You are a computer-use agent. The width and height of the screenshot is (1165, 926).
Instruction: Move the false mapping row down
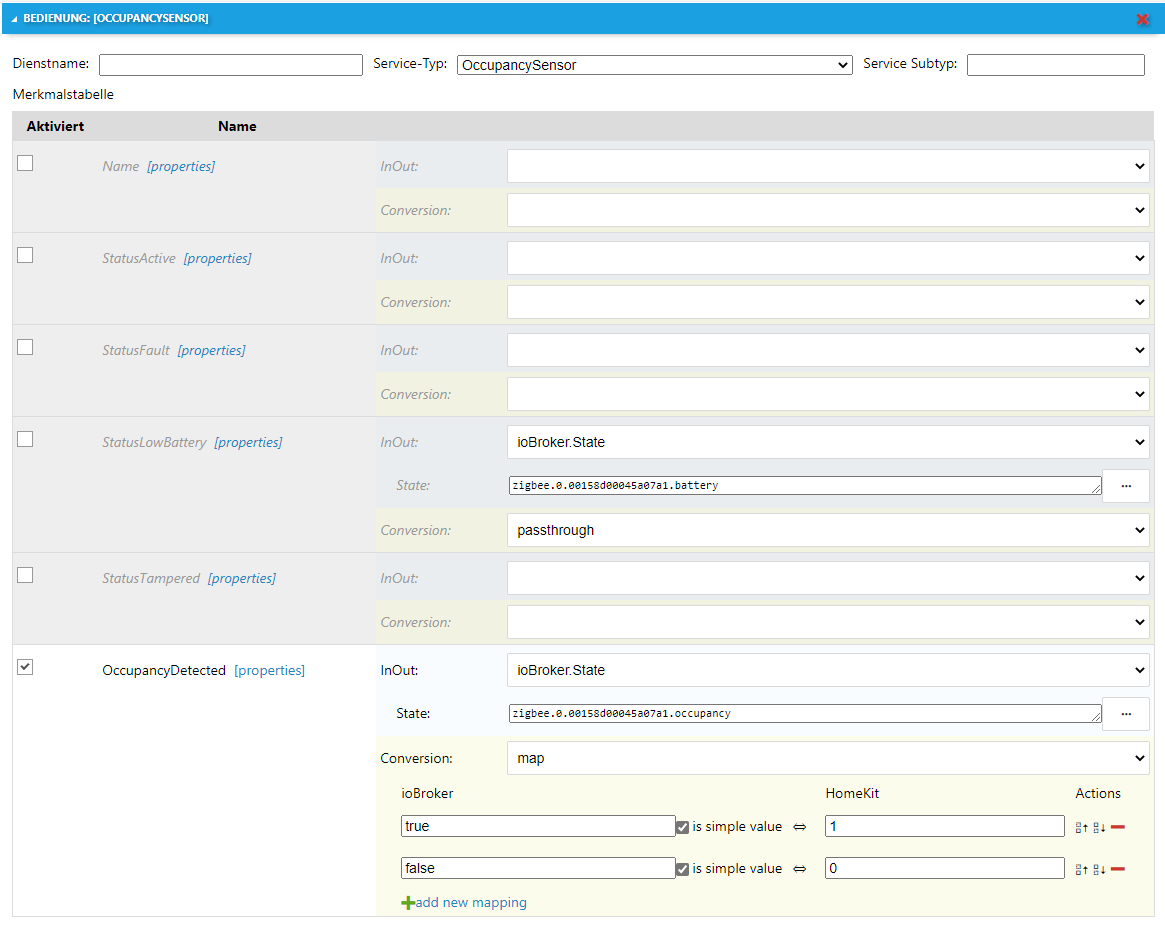[1100, 870]
